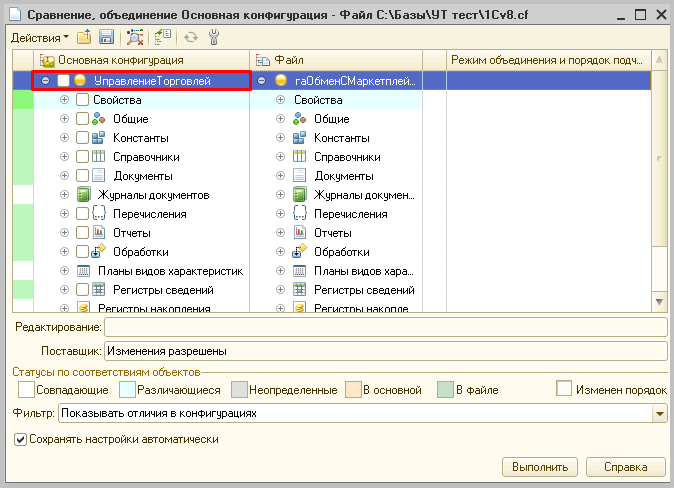The image size is (674, 488).
Task: Click the Документы icon in Файл column
Action: click(x=299, y=175)
